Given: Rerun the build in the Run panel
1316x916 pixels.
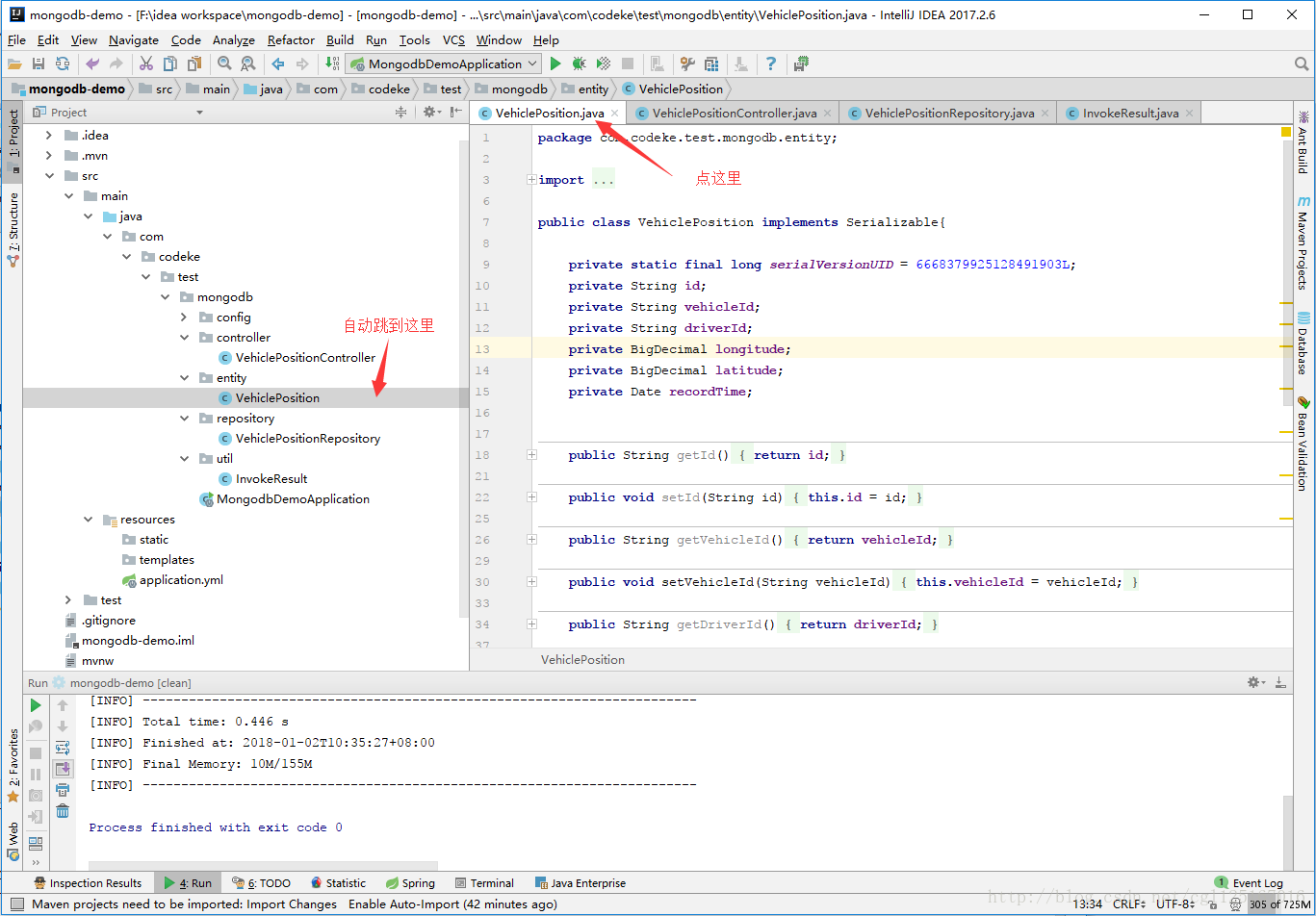Looking at the screenshot, I should pos(36,704).
